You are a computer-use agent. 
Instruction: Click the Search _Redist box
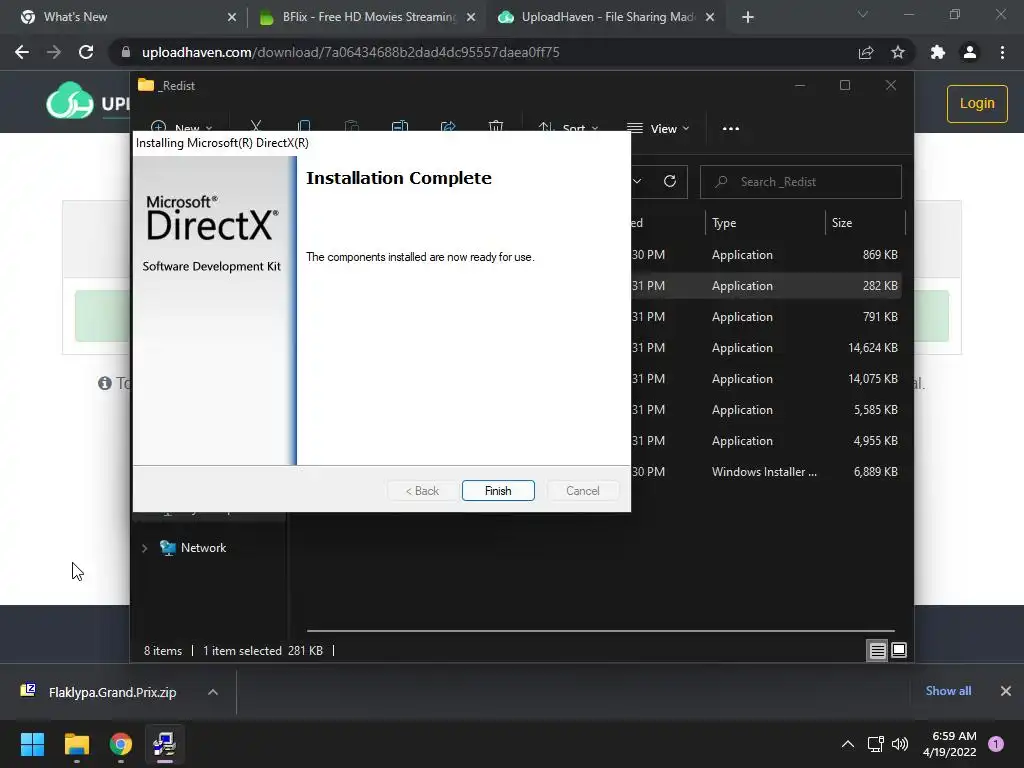801,182
